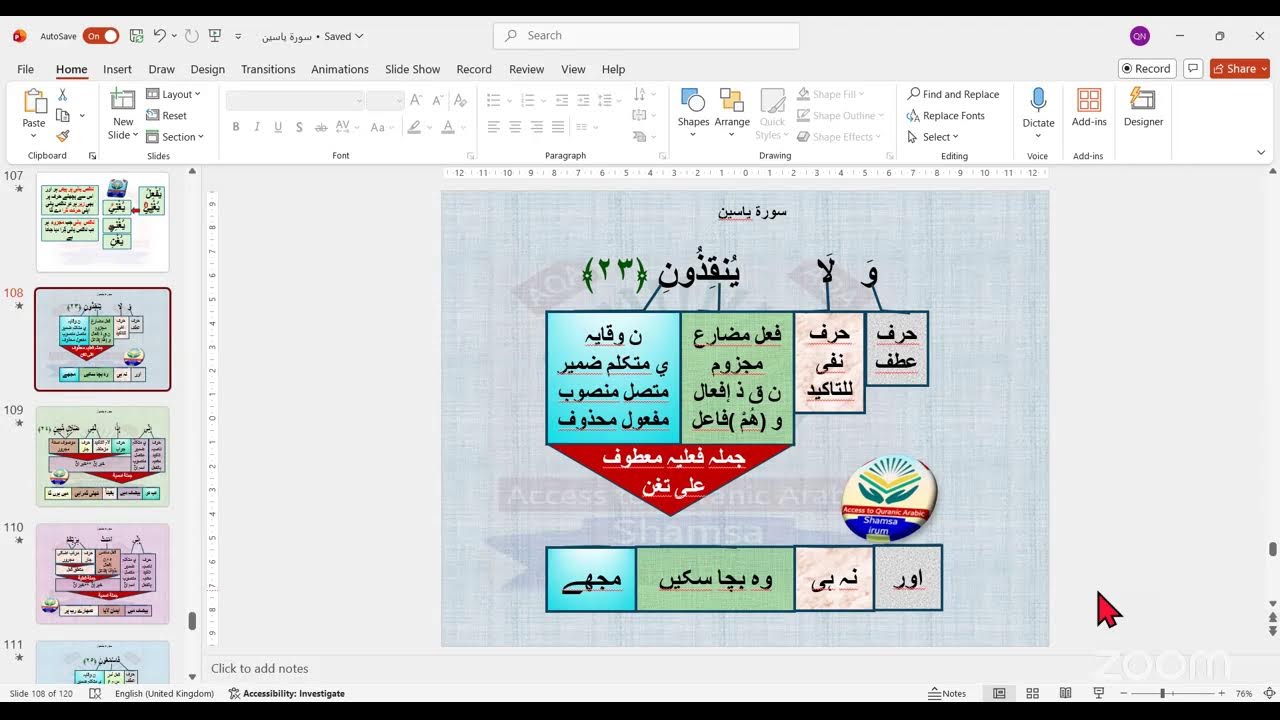1280x720 pixels.
Task: Switch to Reading View
Action: pyautogui.click(x=1066, y=693)
